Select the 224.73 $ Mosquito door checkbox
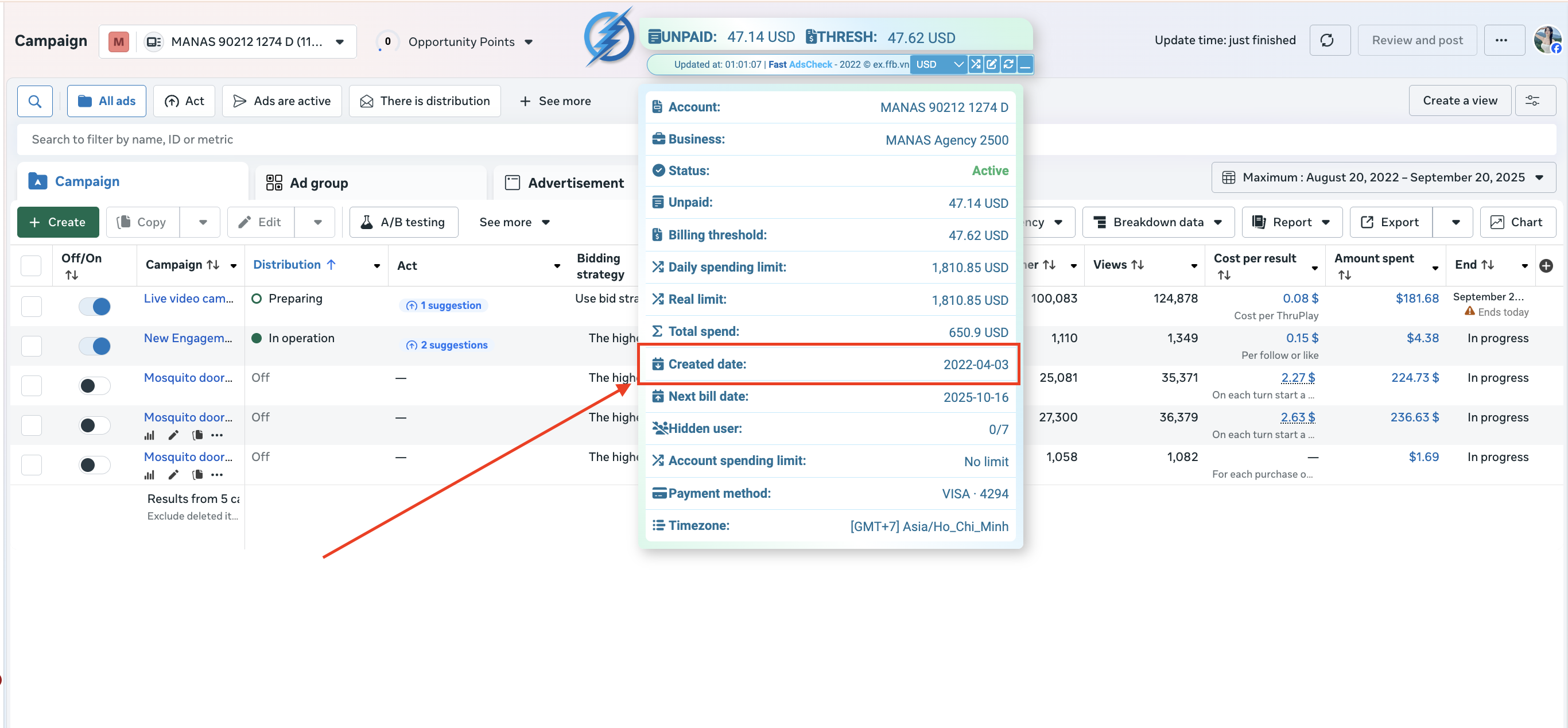1568x728 pixels. tap(31, 385)
